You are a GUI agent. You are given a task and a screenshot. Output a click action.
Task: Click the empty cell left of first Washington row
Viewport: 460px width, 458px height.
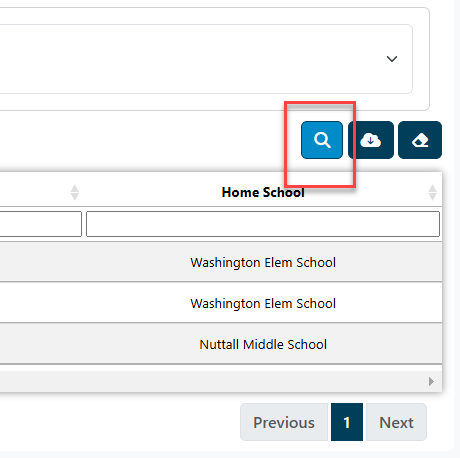42,262
